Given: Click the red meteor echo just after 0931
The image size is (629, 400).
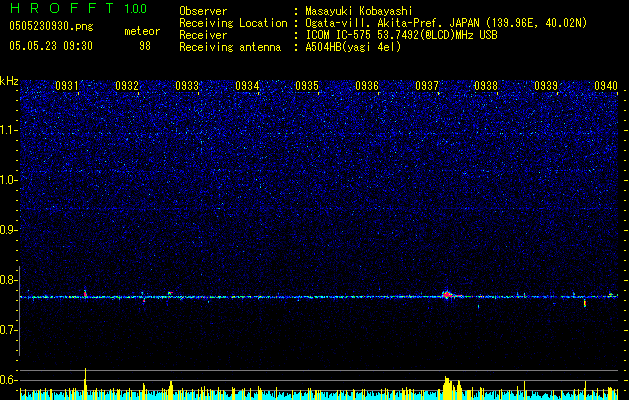Looking at the screenshot, I should coord(85,293).
